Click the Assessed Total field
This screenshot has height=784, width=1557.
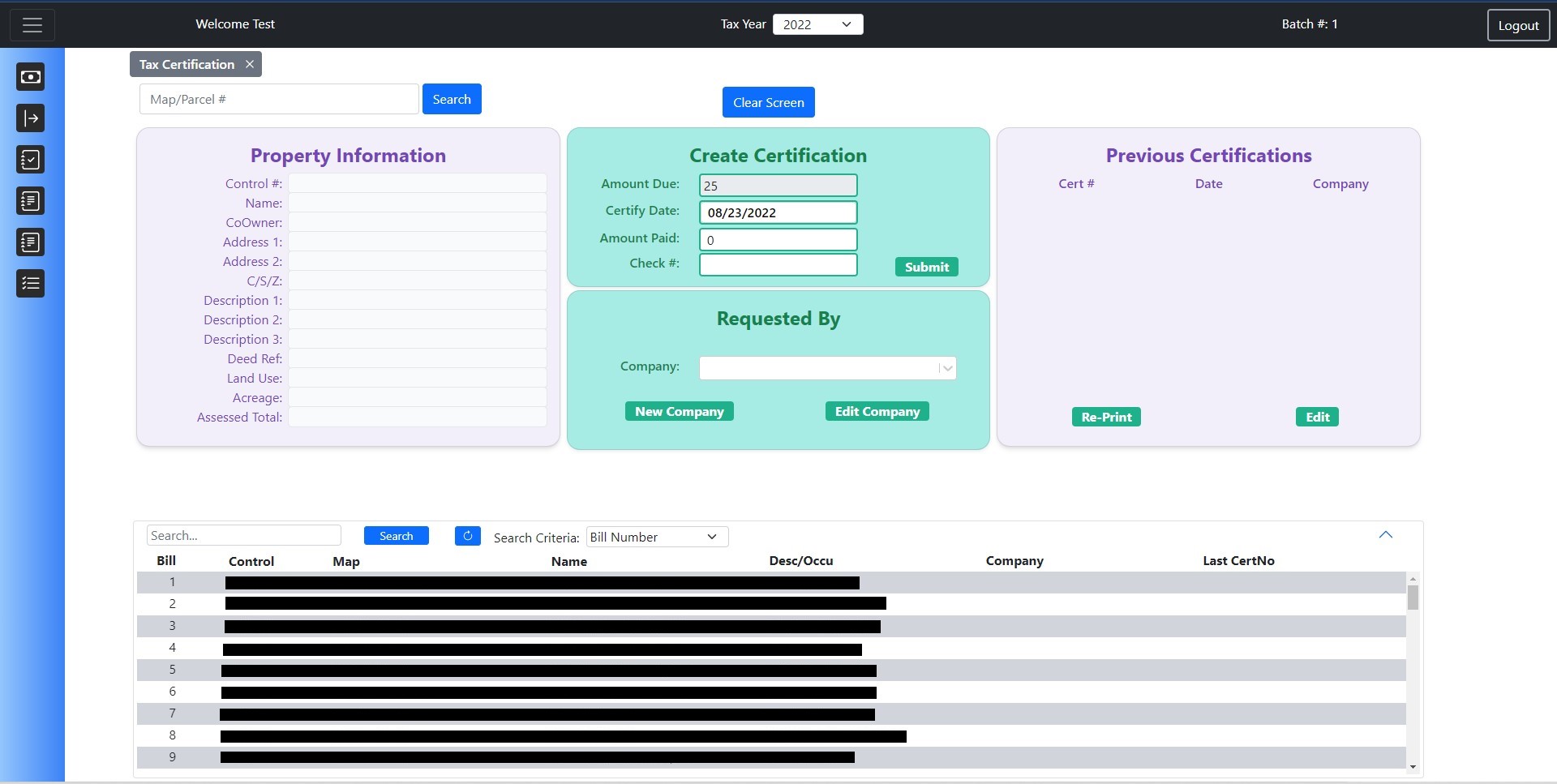(417, 417)
